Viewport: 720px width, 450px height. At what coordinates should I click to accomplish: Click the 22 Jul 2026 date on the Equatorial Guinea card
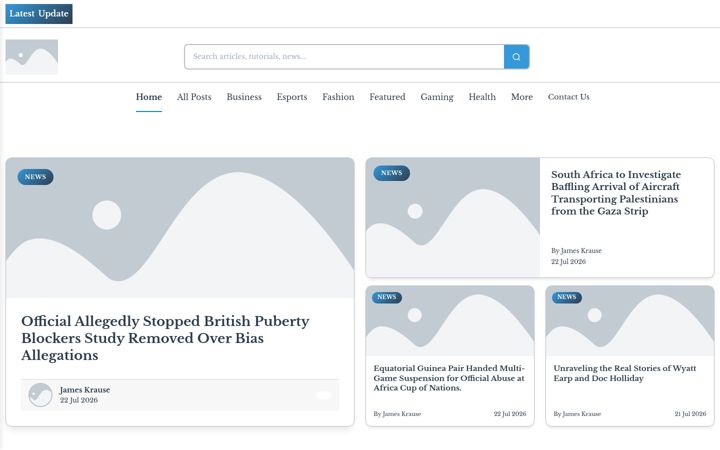tap(510, 414)
